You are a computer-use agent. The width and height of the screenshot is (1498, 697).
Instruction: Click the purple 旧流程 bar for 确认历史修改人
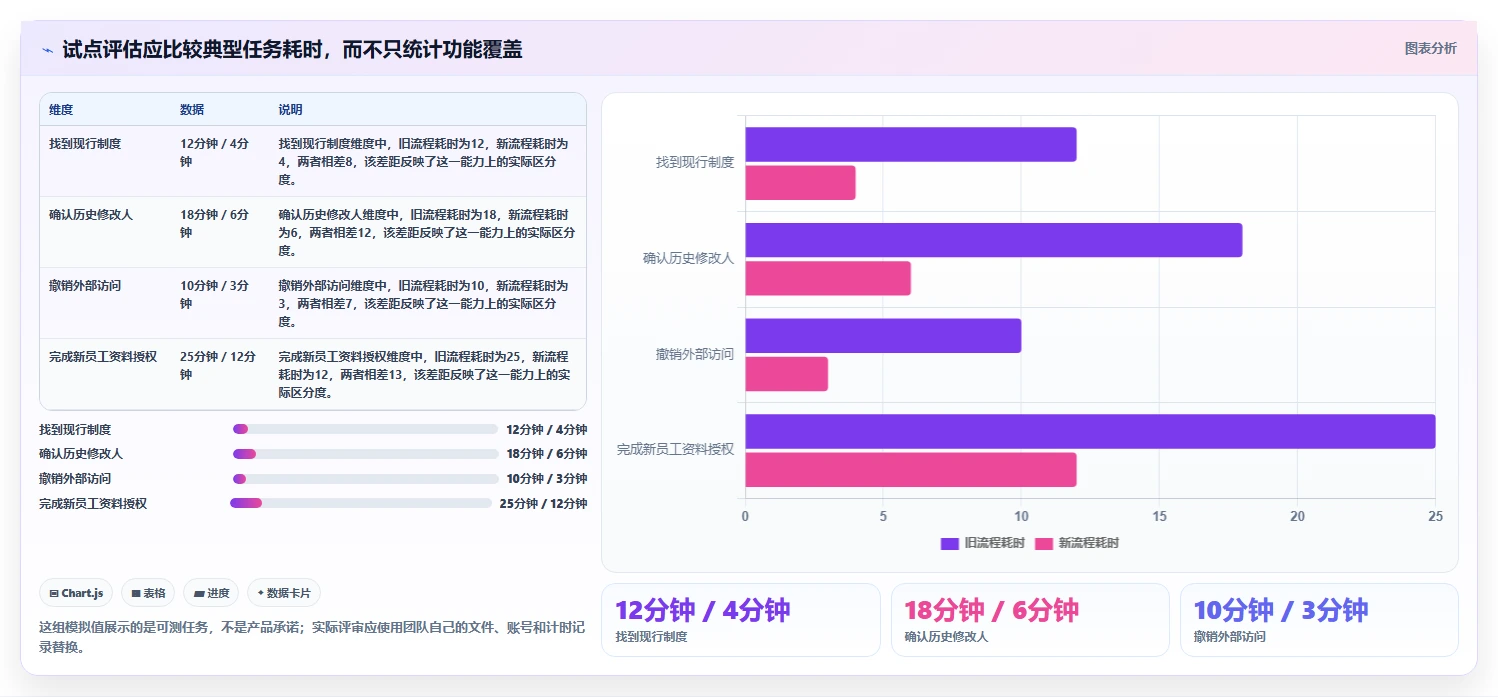(993, 240)
